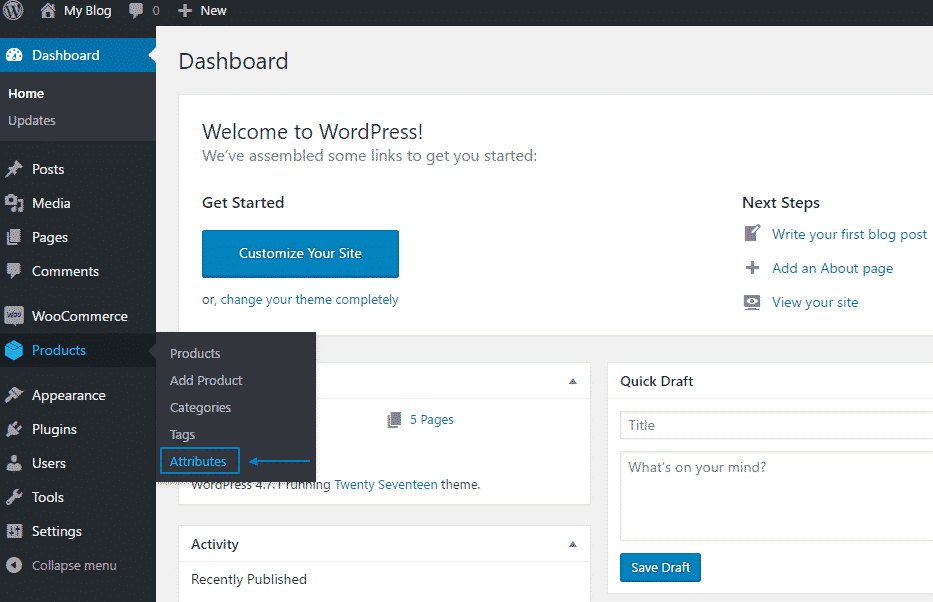Collapse the Activity widget toggle arrow
Screen dimensions: 933x602
pyautogui.click(x=573, y=544)
